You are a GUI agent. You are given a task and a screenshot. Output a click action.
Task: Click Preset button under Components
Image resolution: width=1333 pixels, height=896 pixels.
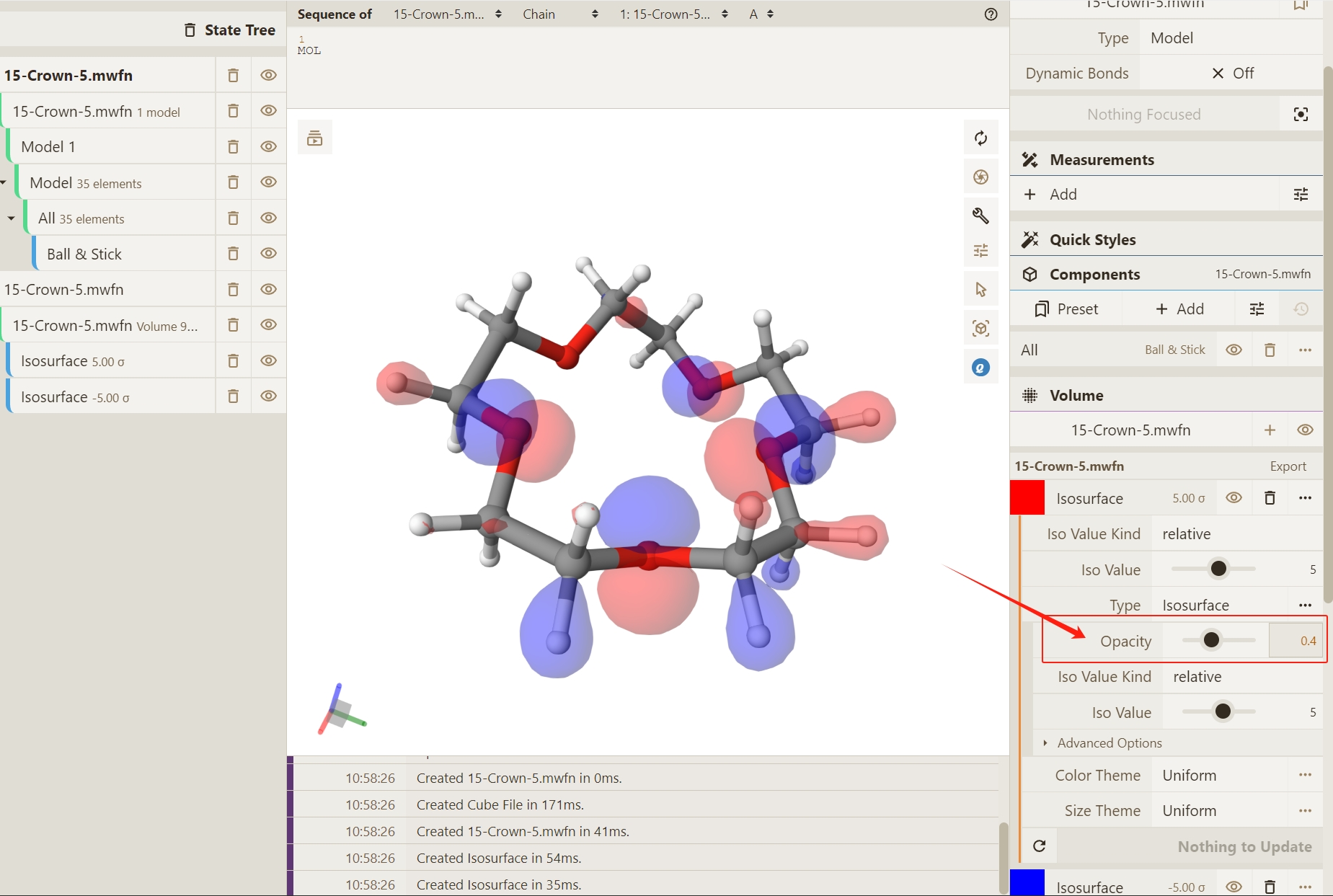point(1066,309)
